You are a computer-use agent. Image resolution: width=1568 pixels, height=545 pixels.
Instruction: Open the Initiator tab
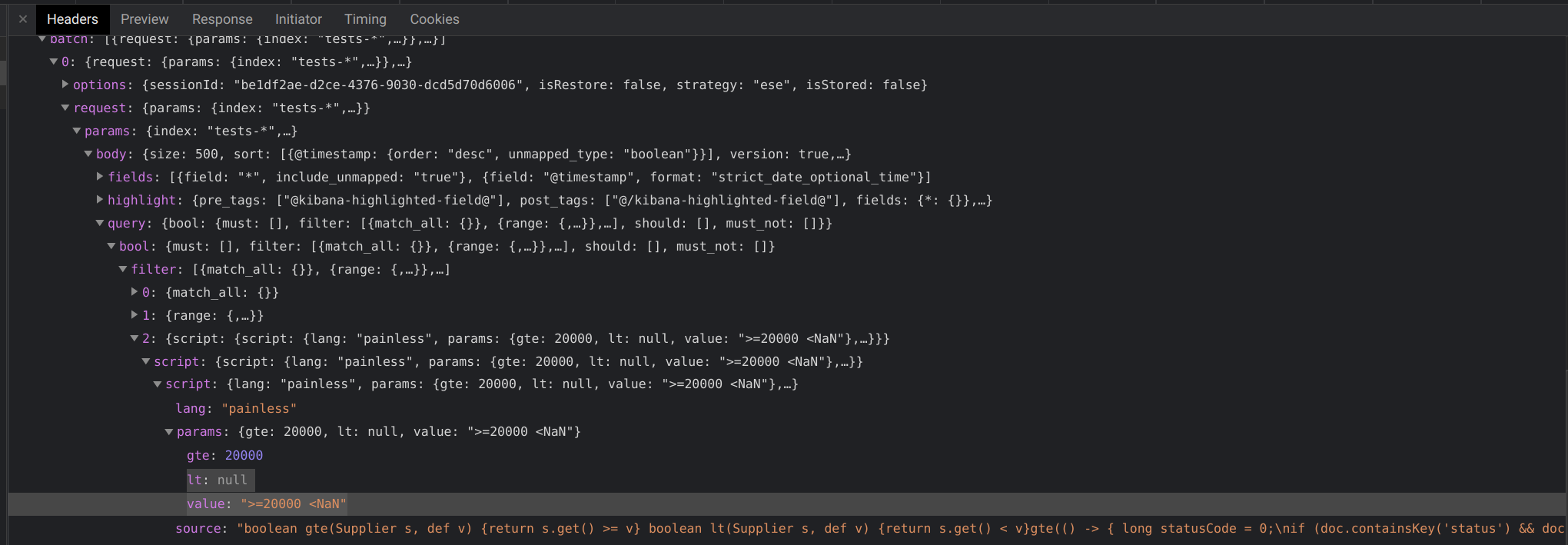pos(298,18)
